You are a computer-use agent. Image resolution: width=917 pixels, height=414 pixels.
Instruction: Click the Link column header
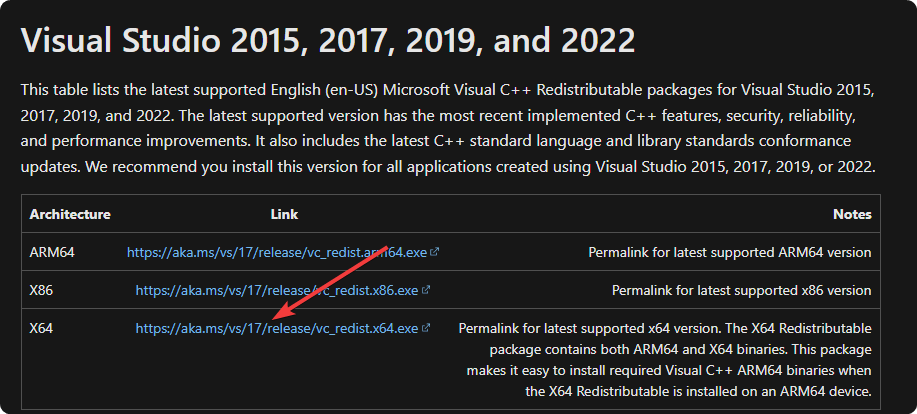tap(284, 214)
